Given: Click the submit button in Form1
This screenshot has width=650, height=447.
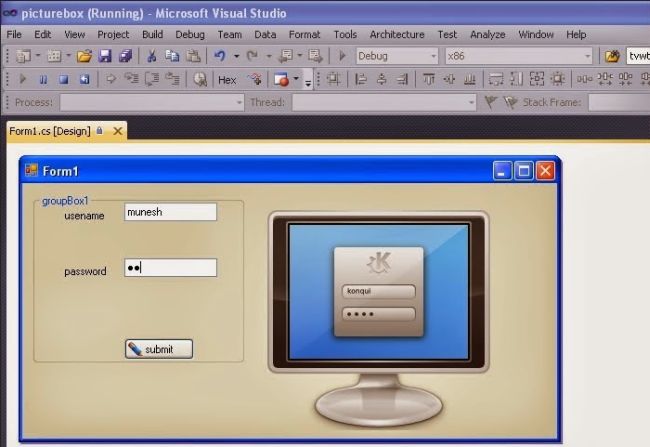Looking at the screenshot, I should click(x=159, y=349).
